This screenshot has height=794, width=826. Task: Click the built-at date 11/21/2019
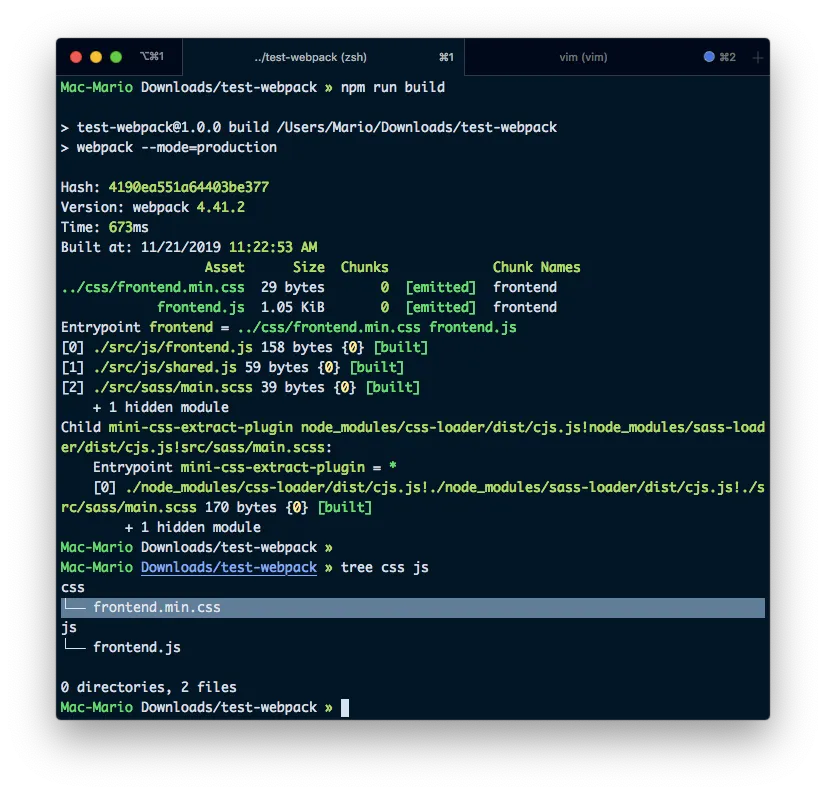coord(181,248)
